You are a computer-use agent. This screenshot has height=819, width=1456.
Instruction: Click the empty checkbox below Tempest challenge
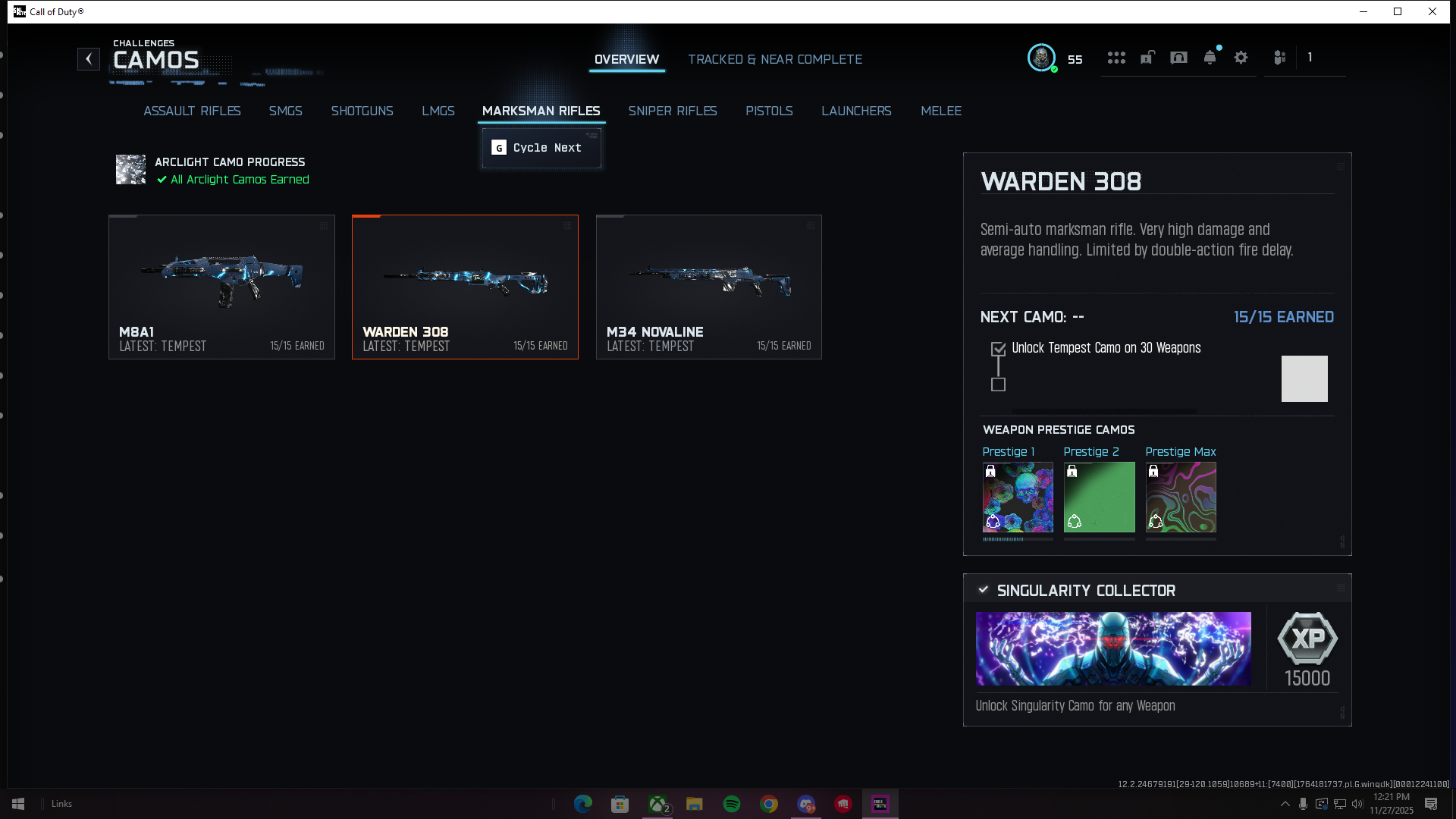(x=998, y=385)
